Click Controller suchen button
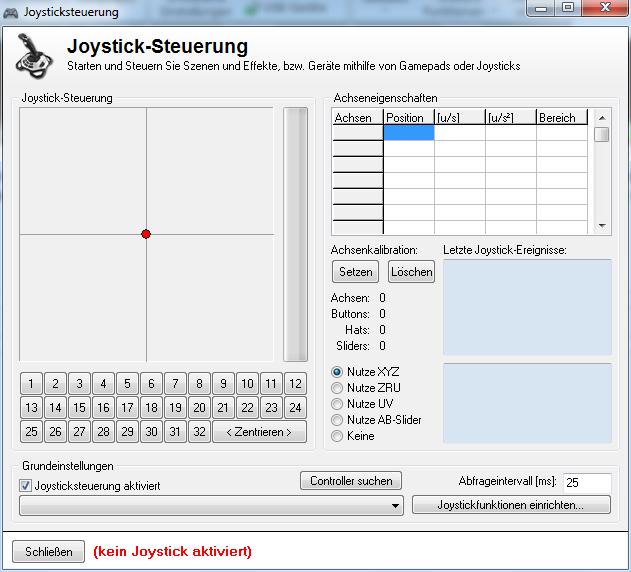Screen dimensions: 631x572 pyautogui.click(x=351, y=481)
